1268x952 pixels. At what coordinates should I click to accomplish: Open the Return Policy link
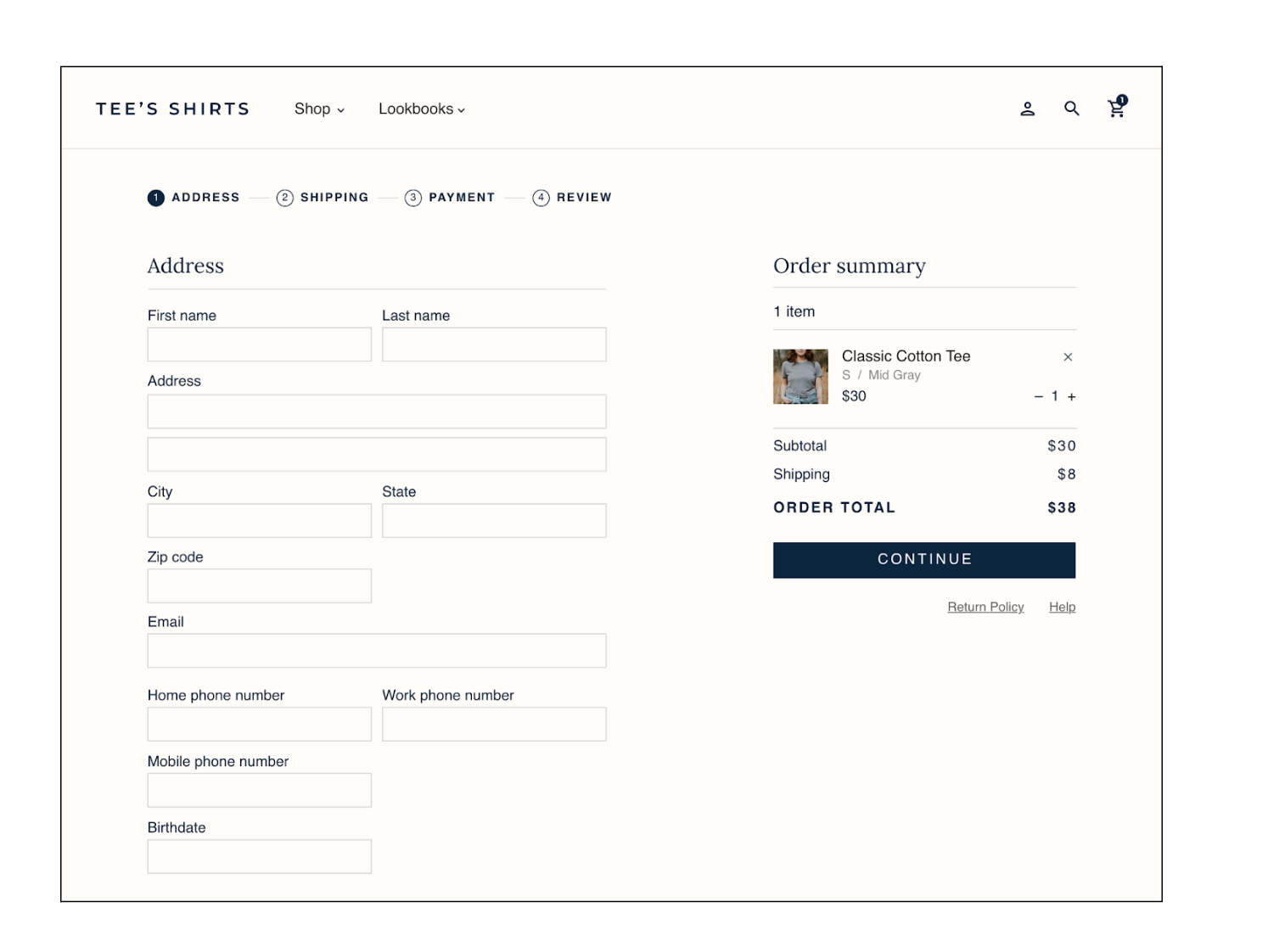coord(985,607)
